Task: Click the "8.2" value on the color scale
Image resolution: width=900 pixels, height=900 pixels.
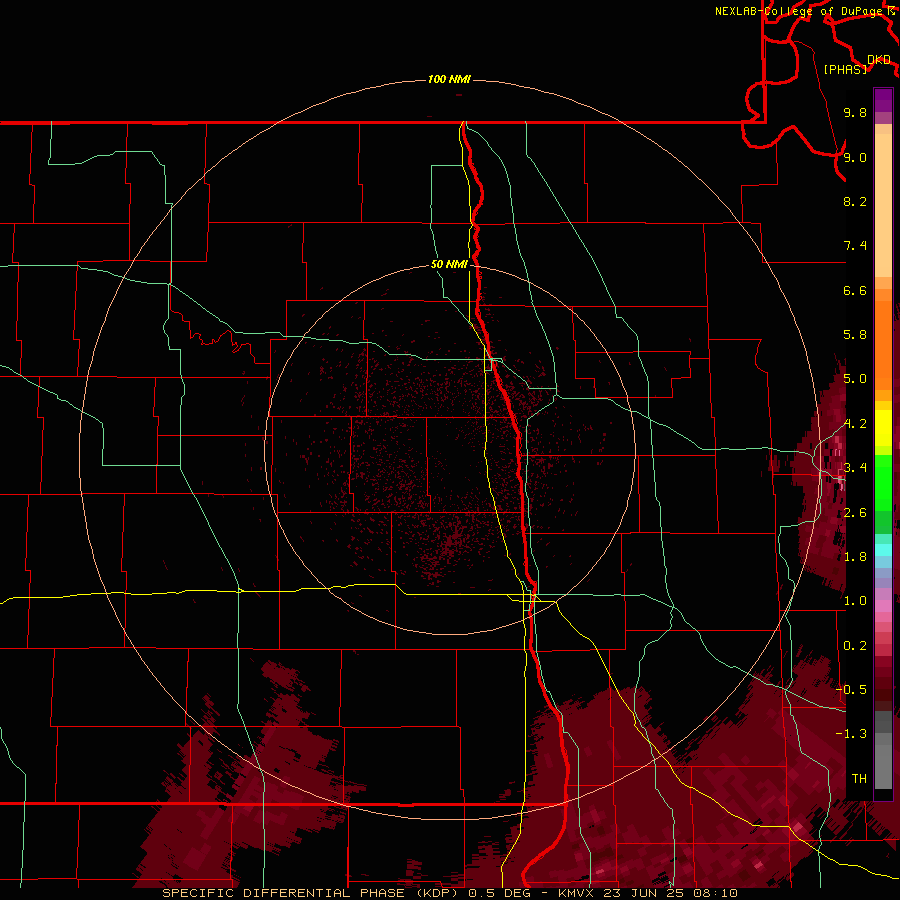Action: coord(855,201)
